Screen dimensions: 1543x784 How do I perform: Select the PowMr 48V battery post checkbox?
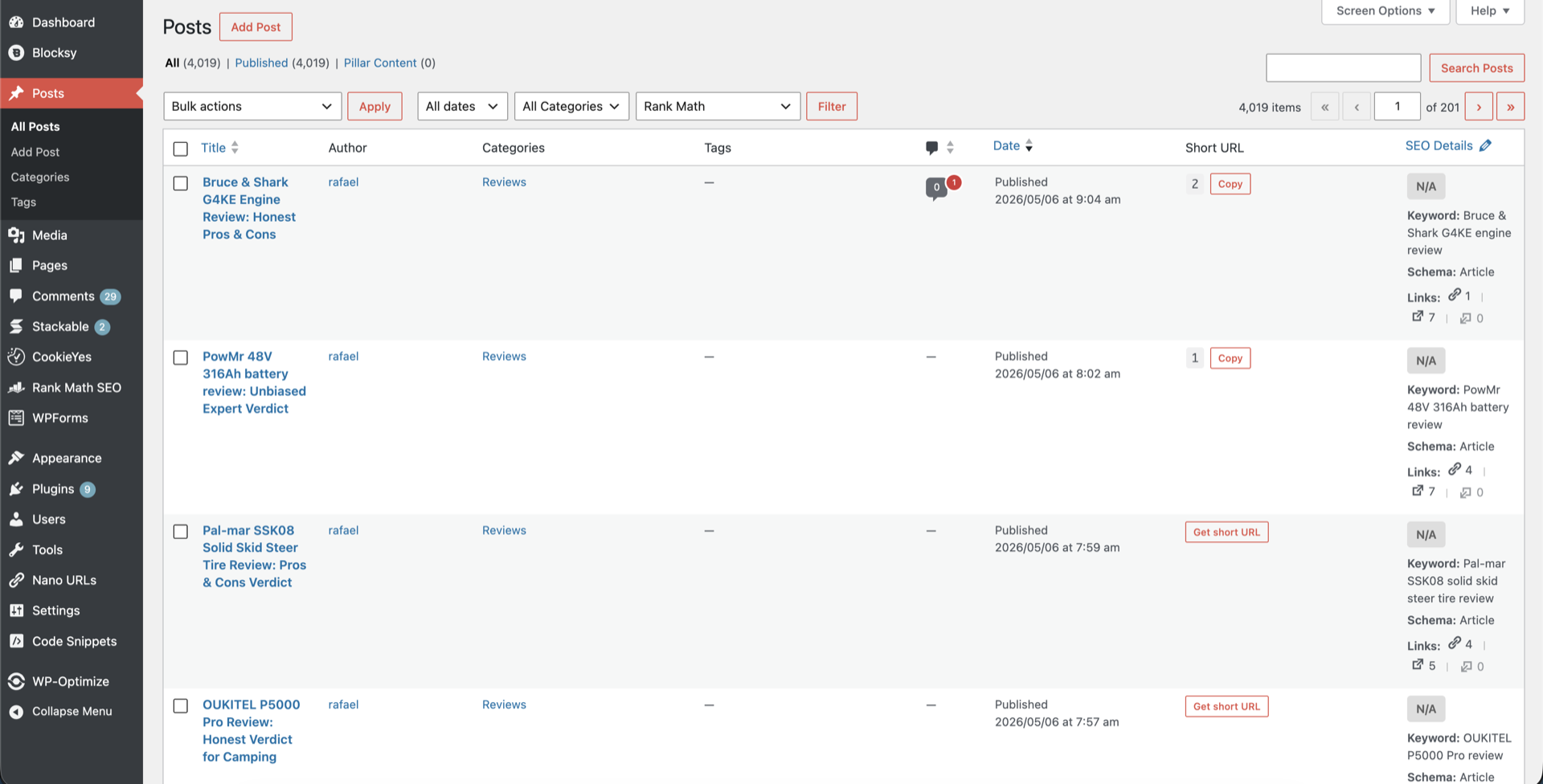pyautogui.click(x=181, y=357)
